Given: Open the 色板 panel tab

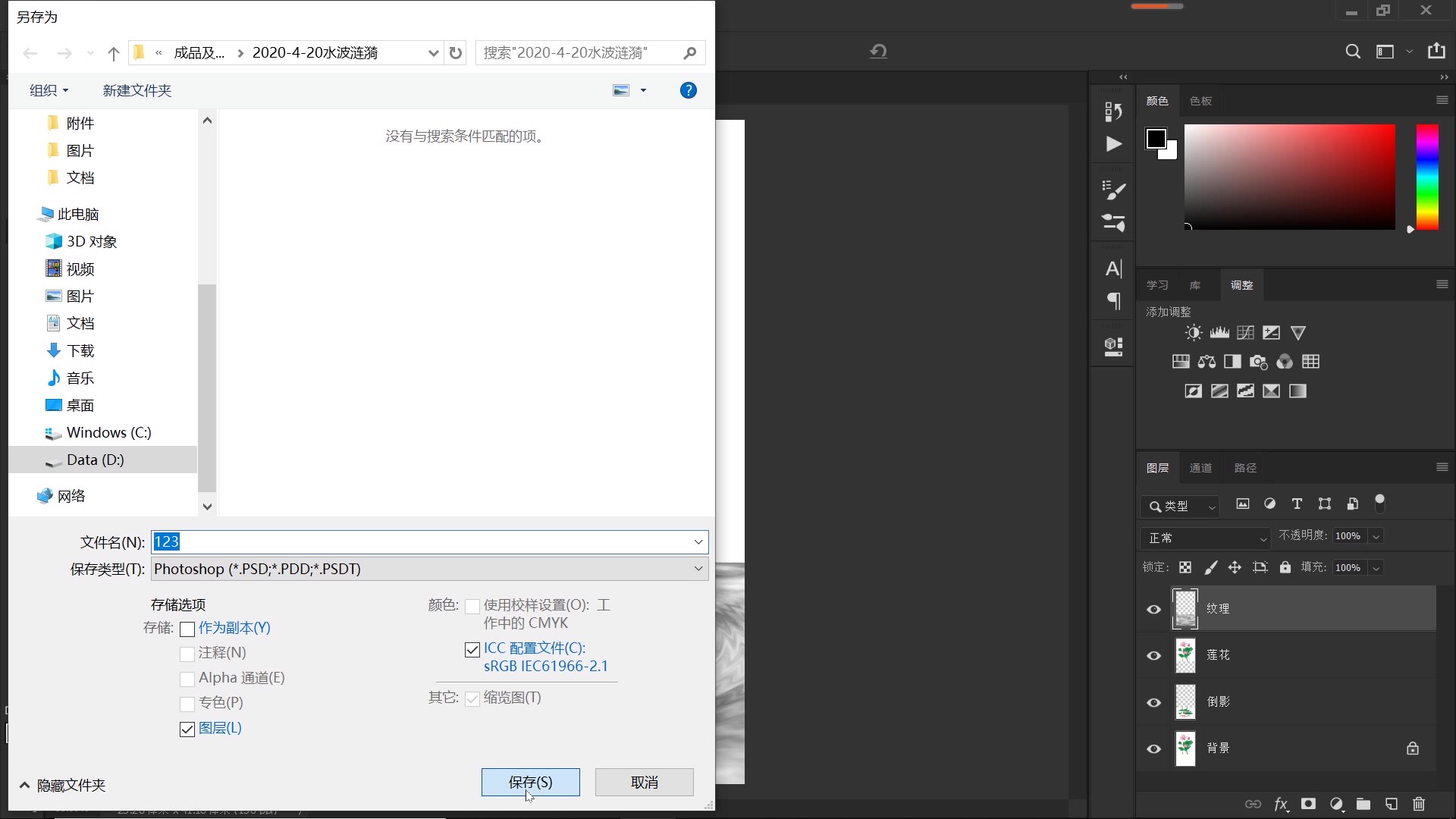Looking at the screenshot, I should click(1200, 100).
